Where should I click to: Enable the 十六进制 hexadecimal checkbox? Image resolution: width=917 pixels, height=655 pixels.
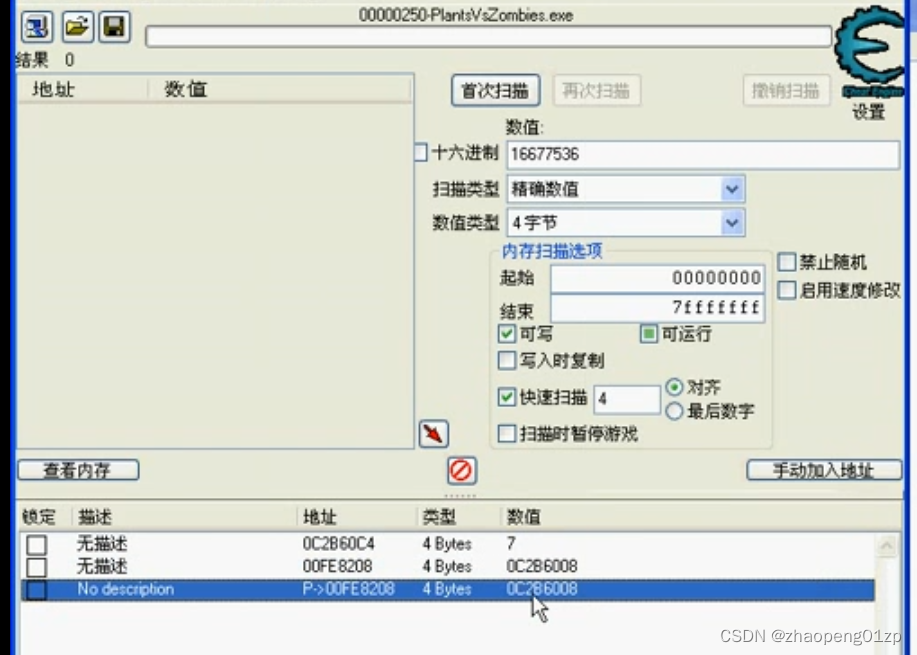tap(419, 153)
